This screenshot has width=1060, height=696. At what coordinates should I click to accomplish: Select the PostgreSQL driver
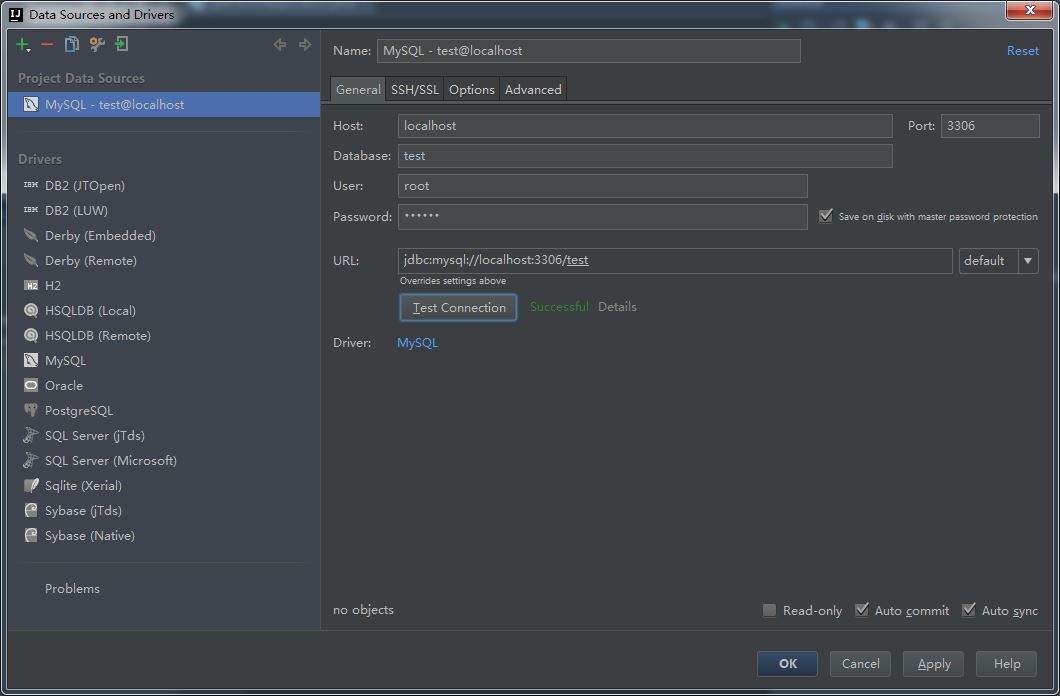click(x=78, y=410)
